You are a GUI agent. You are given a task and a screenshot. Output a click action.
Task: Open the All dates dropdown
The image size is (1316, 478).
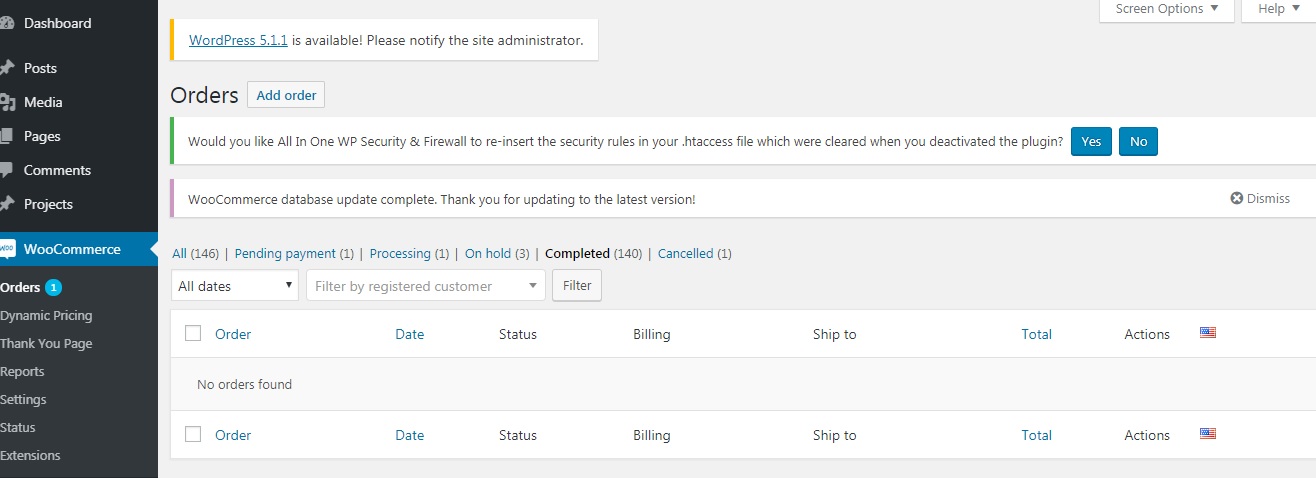click(235, 286)
